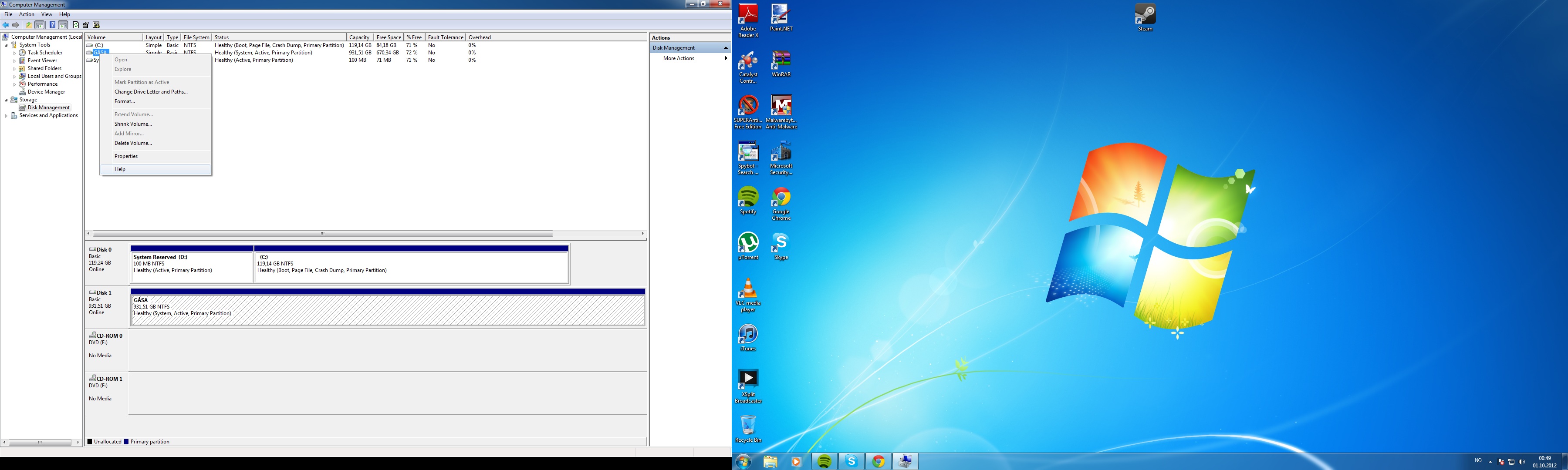Screen dimensions: 1568x470
Task: Toggle the Show/Hide Action Pane toolbar button
Action: (63, 25)
